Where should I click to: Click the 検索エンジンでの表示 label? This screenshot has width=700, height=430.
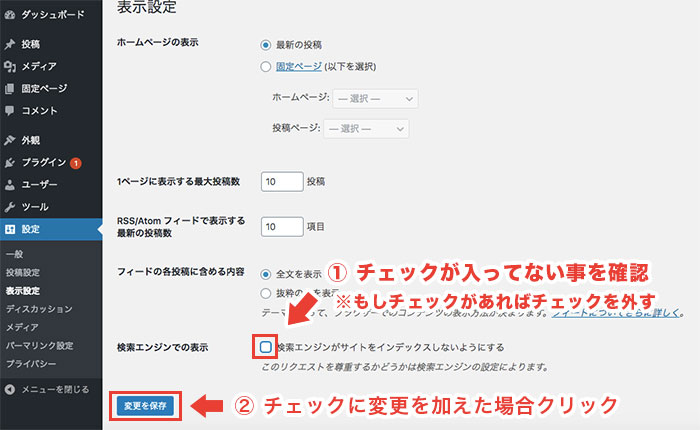tap(162, 347)
